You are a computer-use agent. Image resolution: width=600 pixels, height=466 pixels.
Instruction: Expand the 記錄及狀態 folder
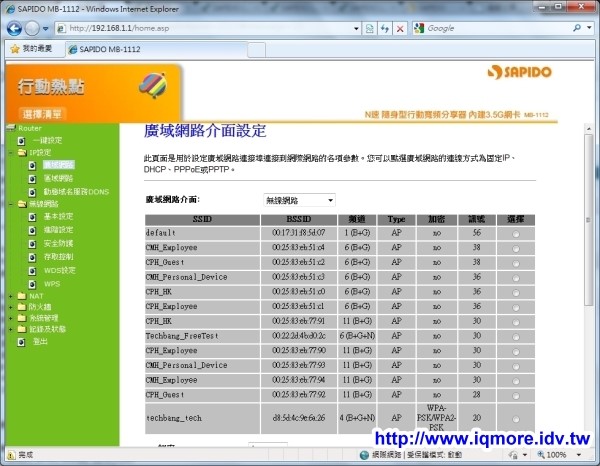click(11, 329)
